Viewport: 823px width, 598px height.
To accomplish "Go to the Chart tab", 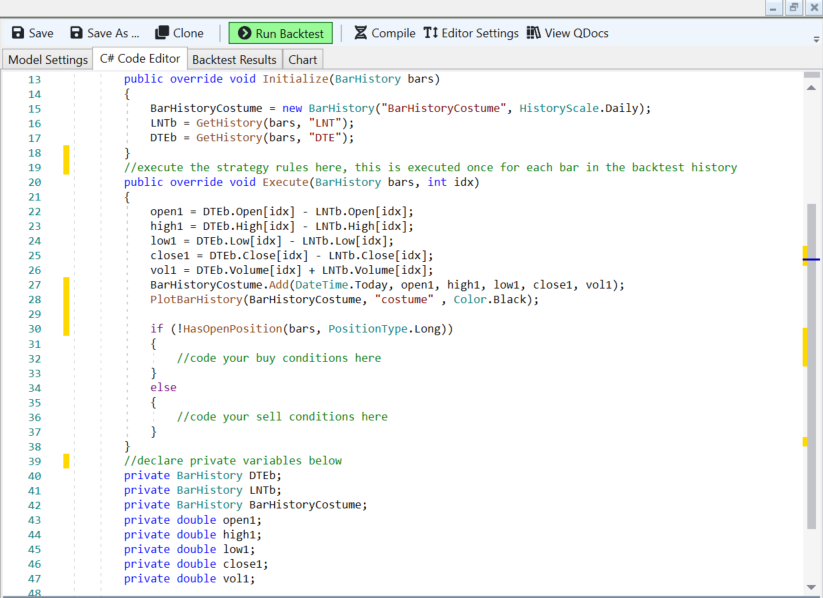I will click(303, 60).
